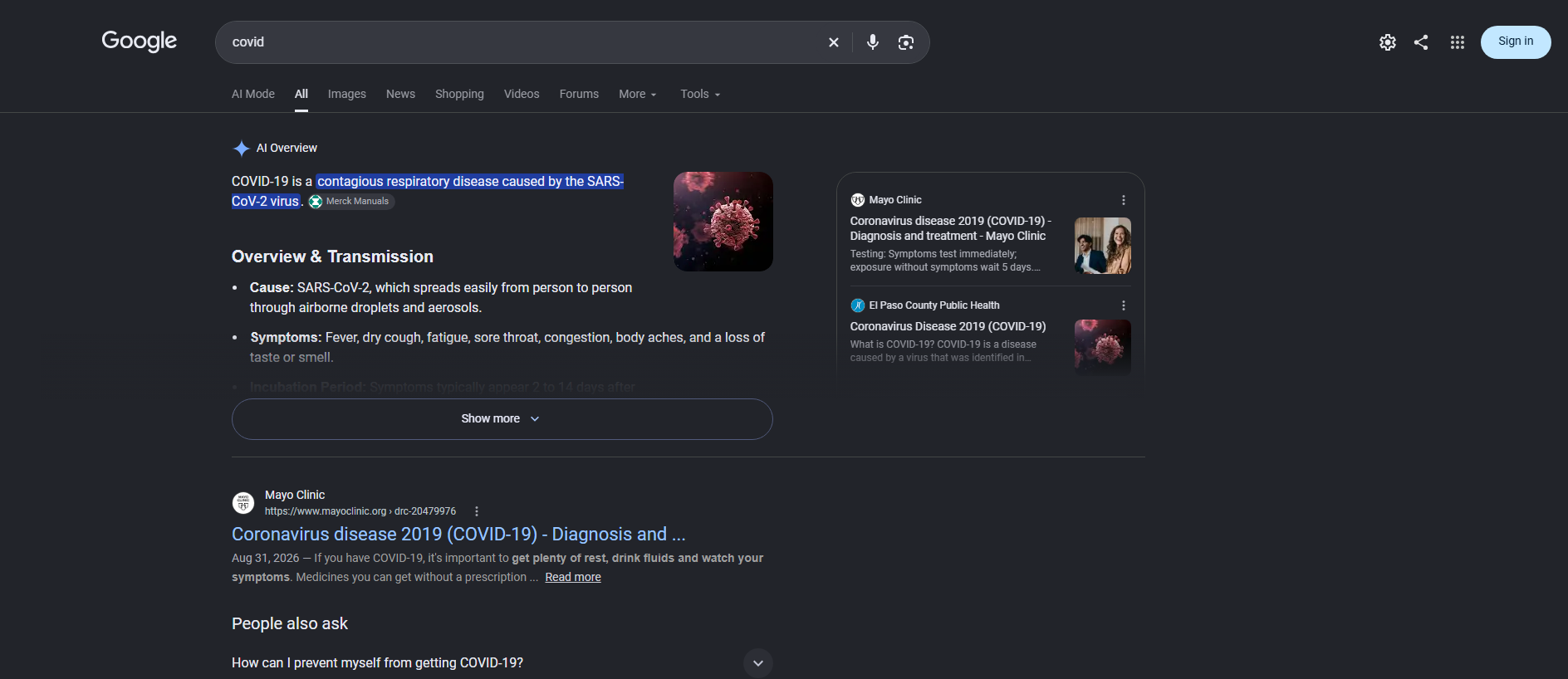Image resolution: width=1568 pixels, height=679 pixels.
Task: Click the Sign in button
Action: [1516, 42]
